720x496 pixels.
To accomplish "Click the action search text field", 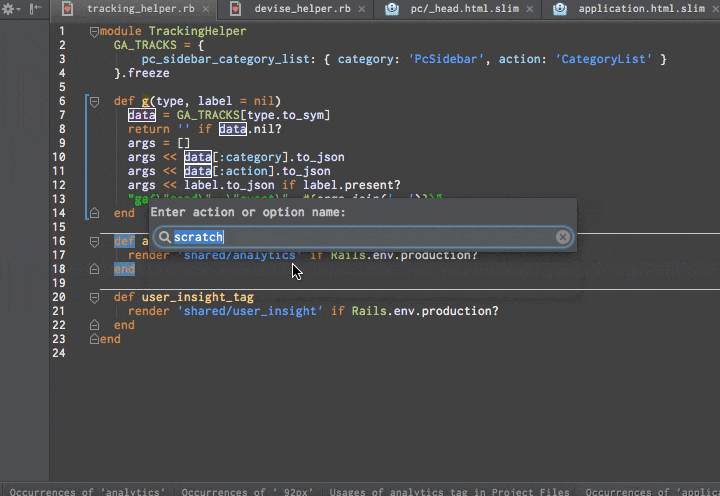I will tap(363, 237).
